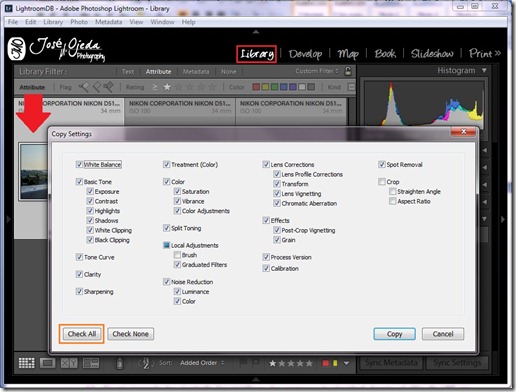Toggle Calibration checkbox
This screenshot has width=516, height=392.
(266, 268)
